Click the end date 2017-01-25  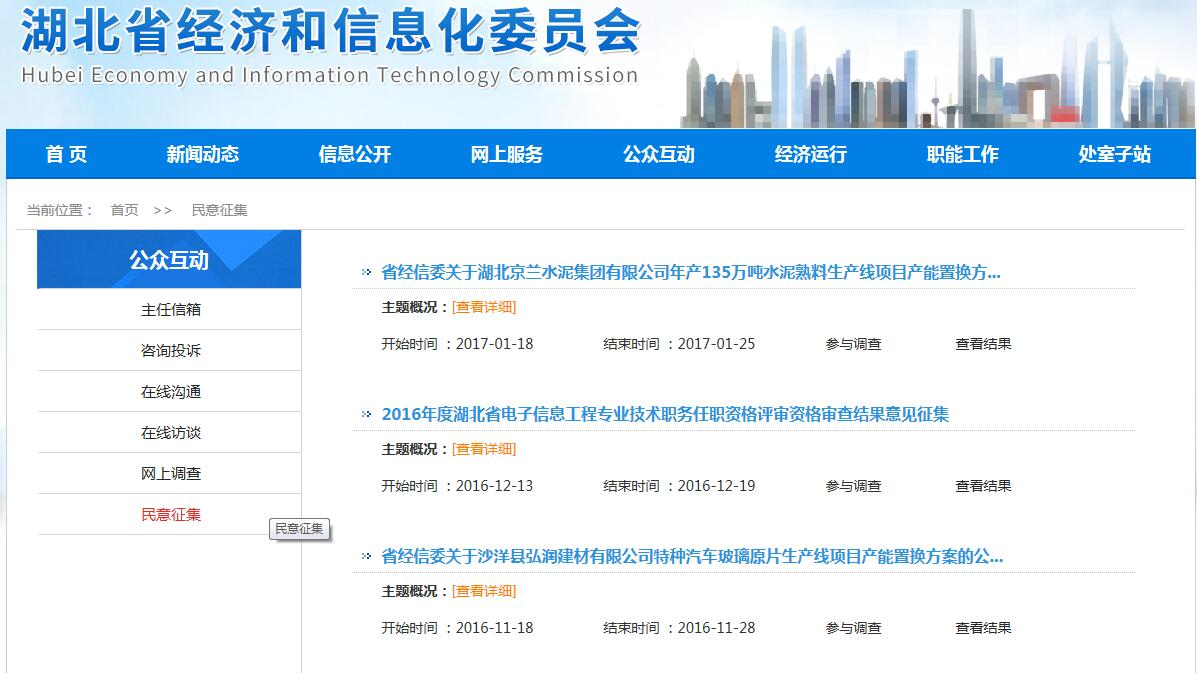716,344
